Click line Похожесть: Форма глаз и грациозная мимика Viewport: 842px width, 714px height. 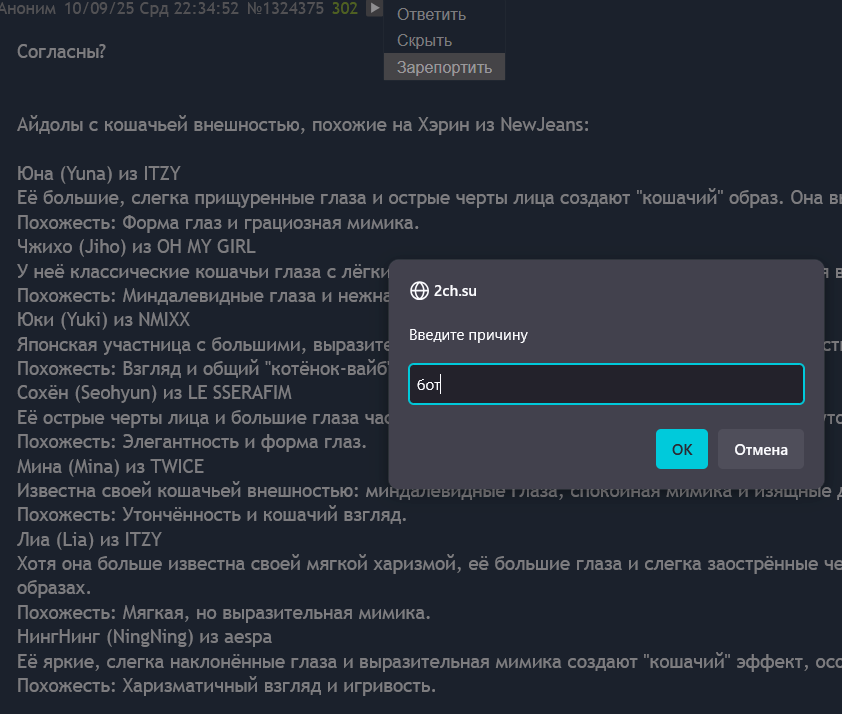218,222
